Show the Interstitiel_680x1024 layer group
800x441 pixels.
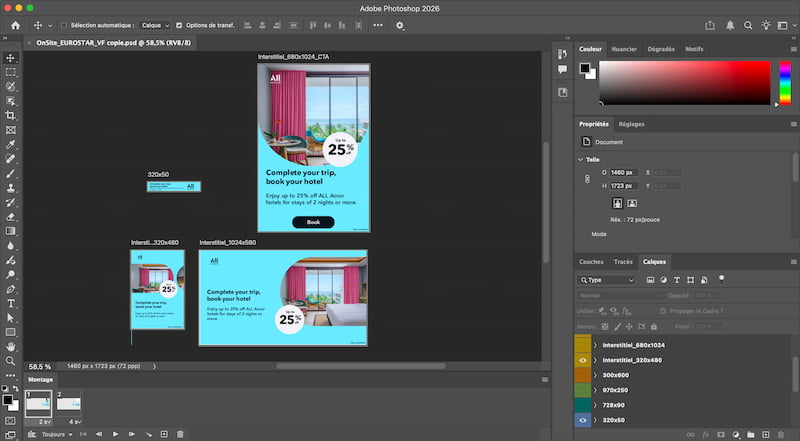583,345
